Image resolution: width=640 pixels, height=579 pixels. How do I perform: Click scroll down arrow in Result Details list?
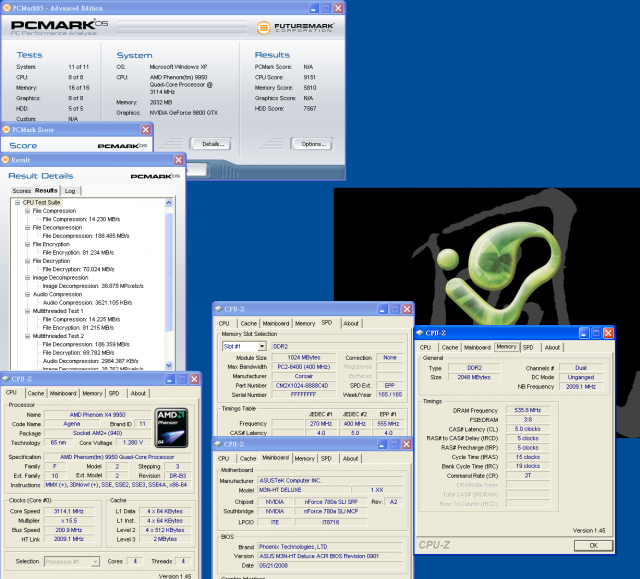point(169,365)
